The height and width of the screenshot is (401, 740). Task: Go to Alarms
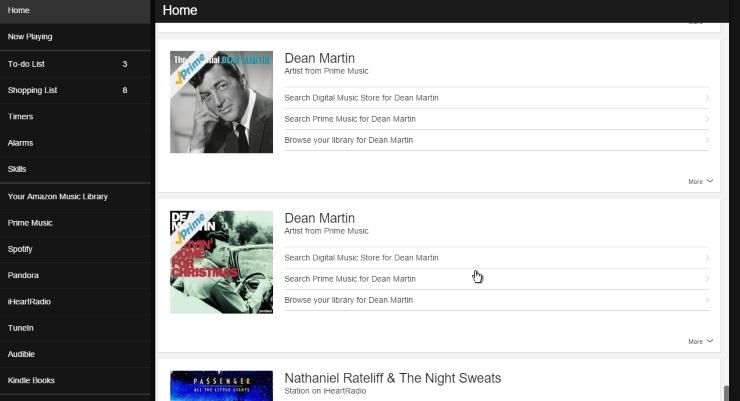tap(75, 143)
